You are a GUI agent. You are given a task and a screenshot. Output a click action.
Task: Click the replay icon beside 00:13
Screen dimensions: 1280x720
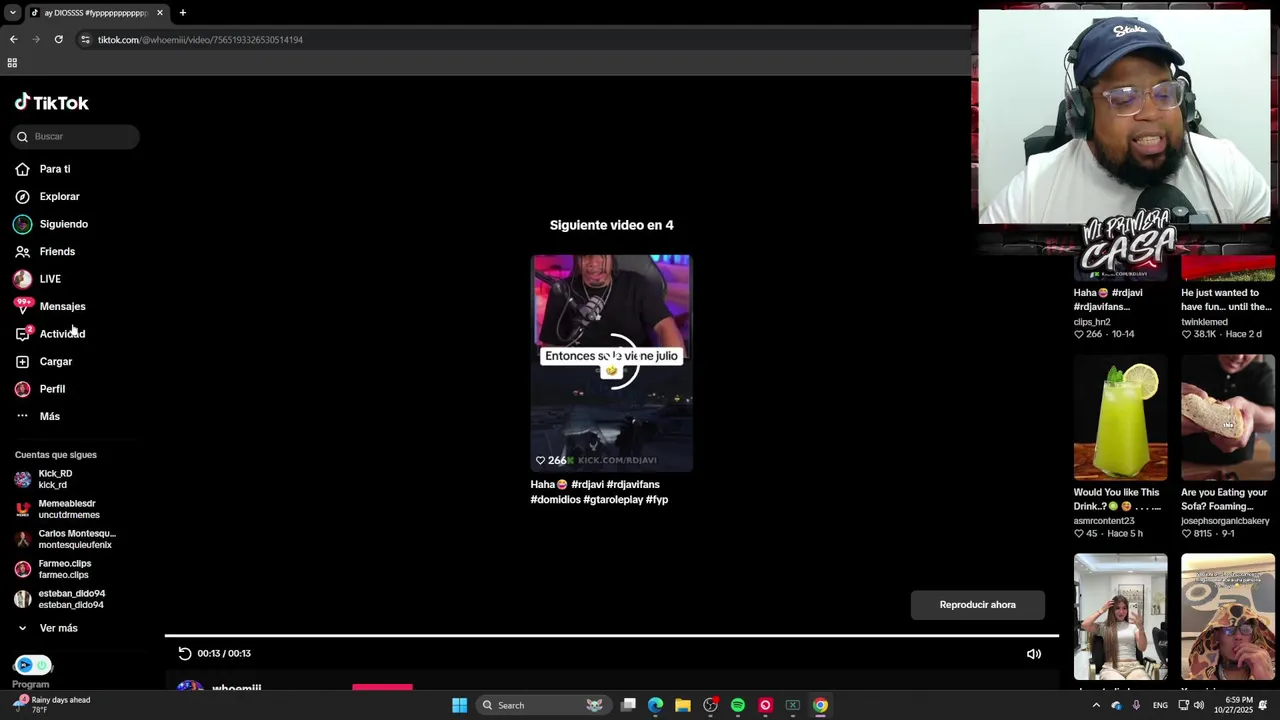point(185,653)
